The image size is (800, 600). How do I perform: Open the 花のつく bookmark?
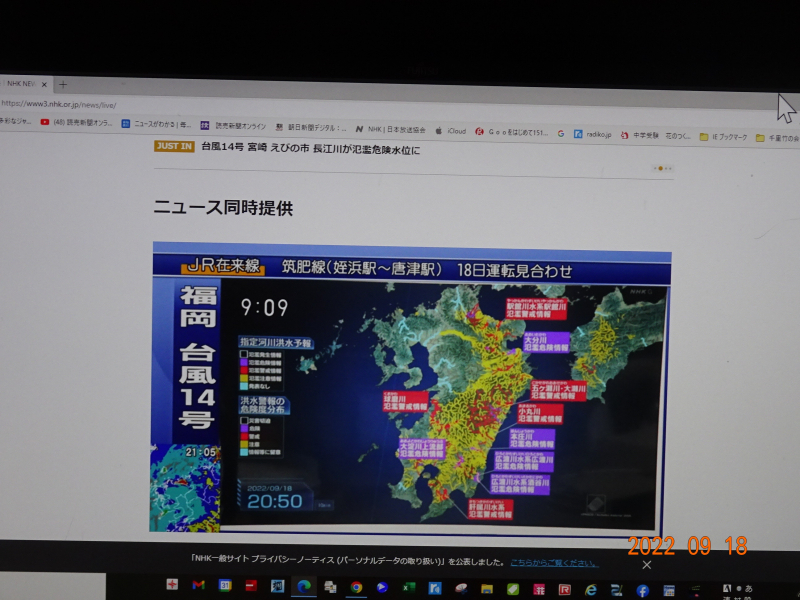(x=678, y=136)
